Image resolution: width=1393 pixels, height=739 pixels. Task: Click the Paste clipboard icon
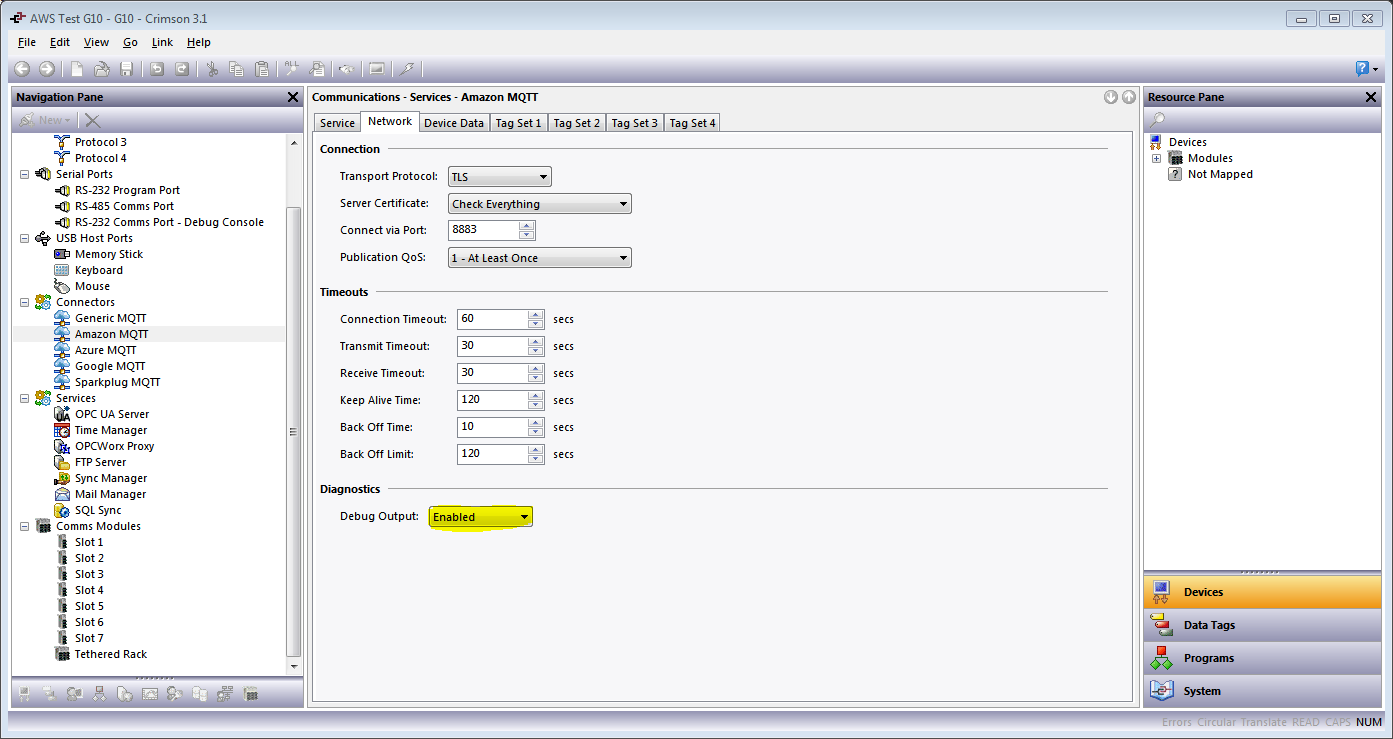click(262, 69)
